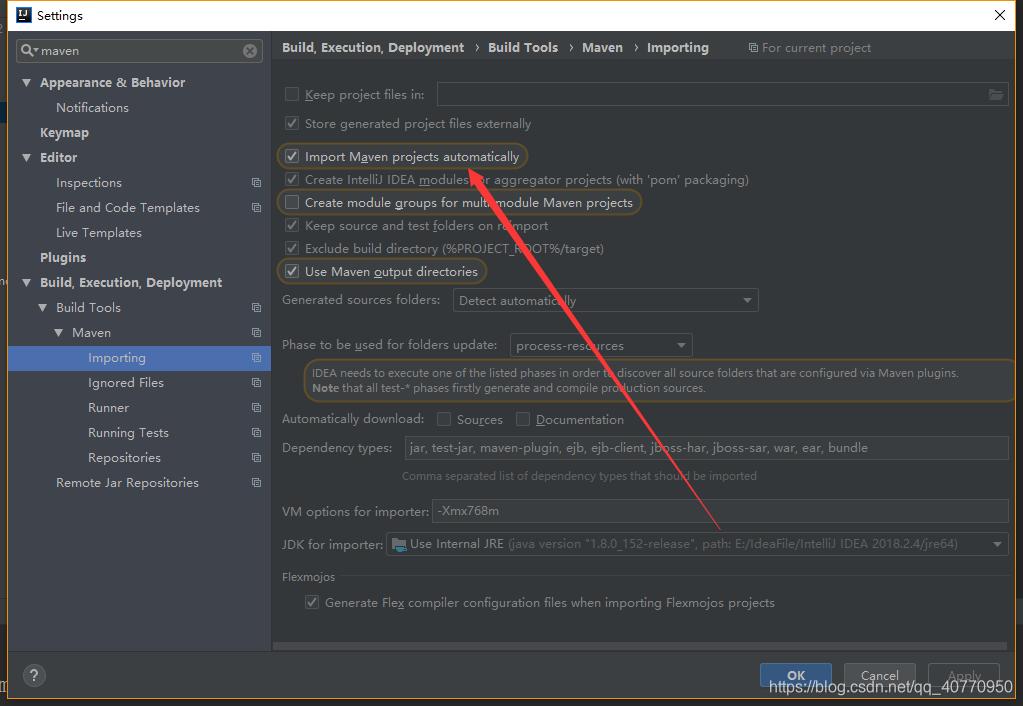Select Running Tests under Maven
Image resolution: width=1023 pixels, height=706 pixels.
128,433
